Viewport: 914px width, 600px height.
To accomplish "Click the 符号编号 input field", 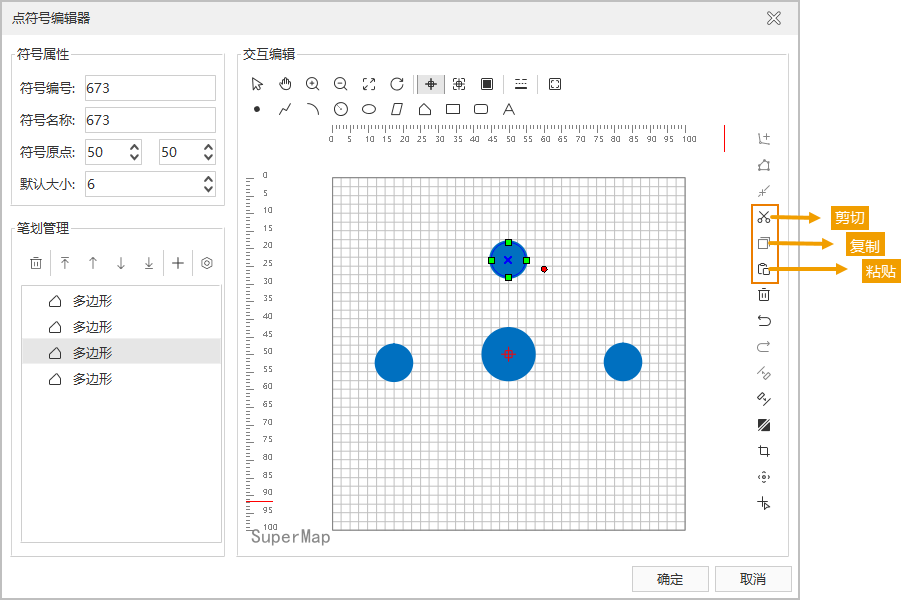I will click(x=150, y=88).
